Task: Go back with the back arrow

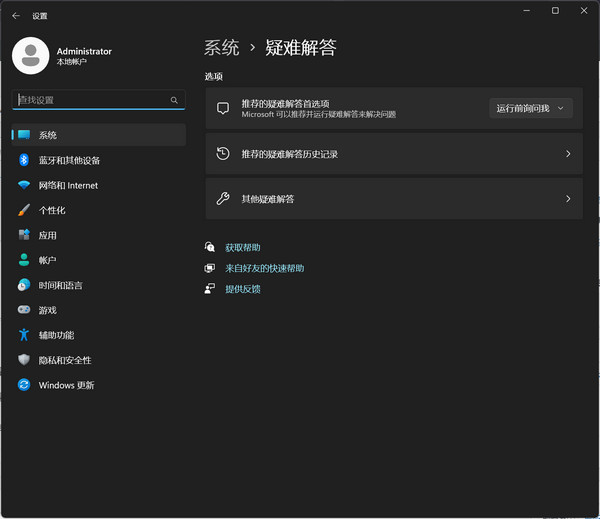Action: (15, 16)
